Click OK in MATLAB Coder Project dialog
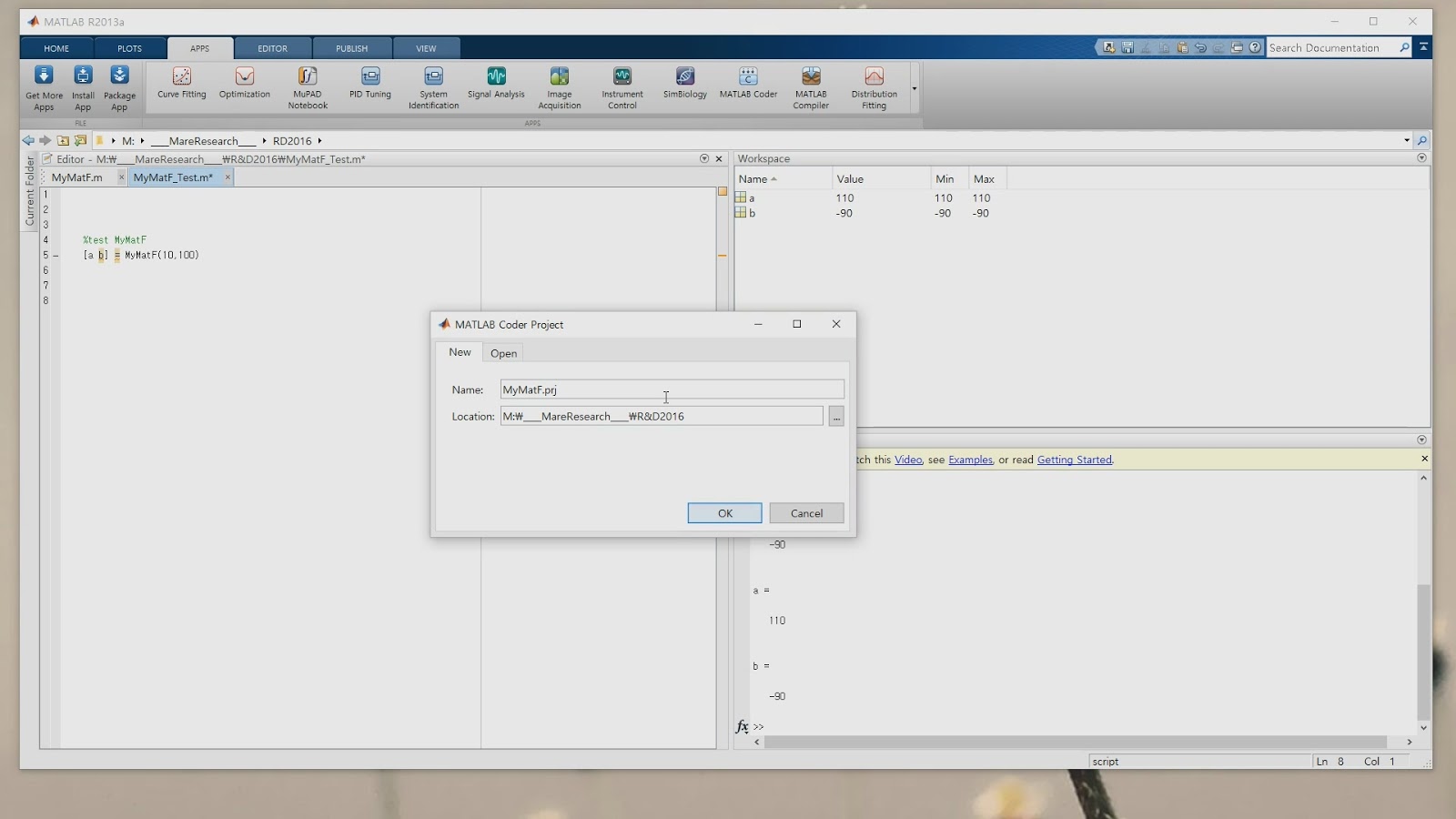Viewport: 1456px width, 819px height. click(x=724, y=513)
